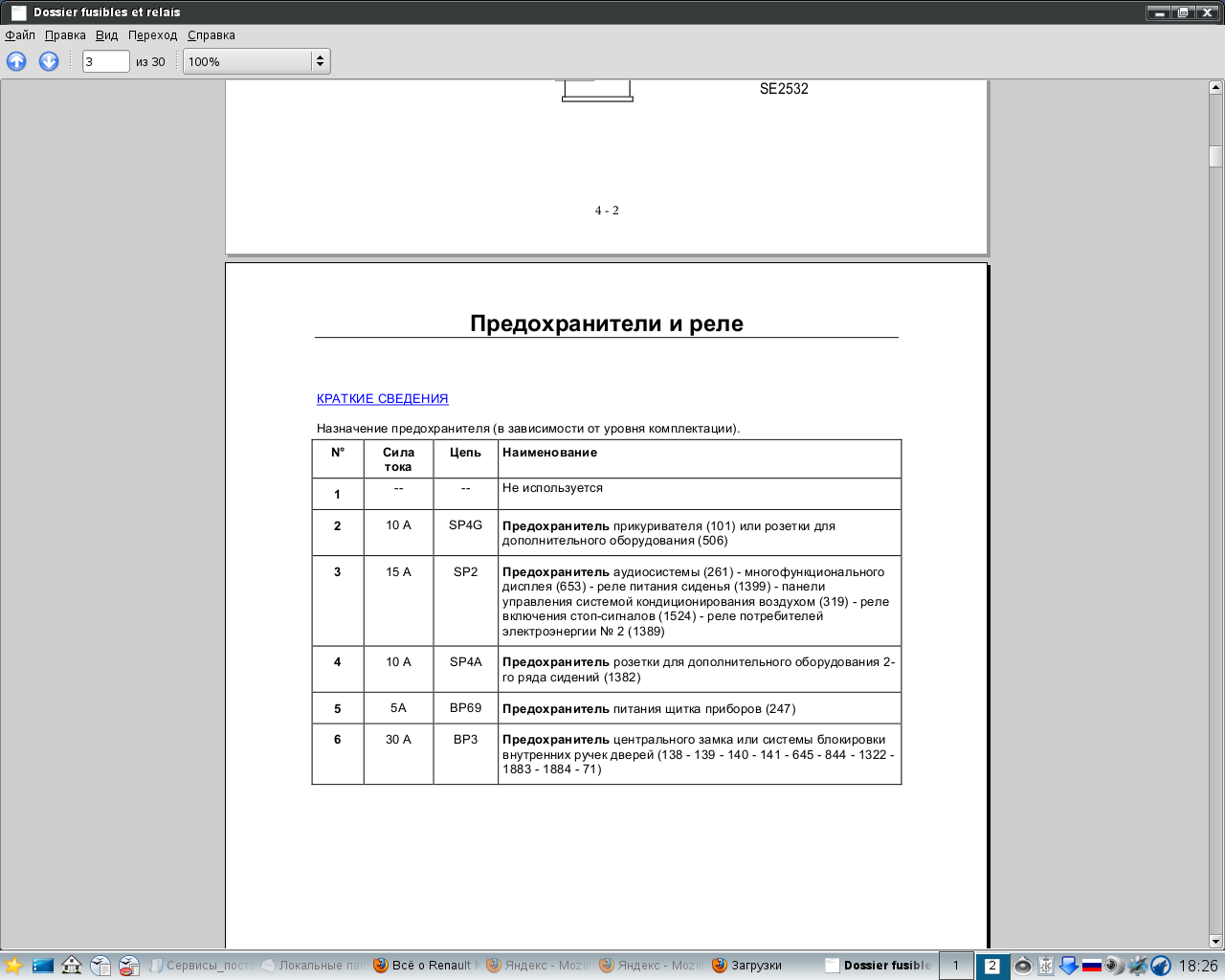Click the speaker volume tray icon

click(1023, 965)
